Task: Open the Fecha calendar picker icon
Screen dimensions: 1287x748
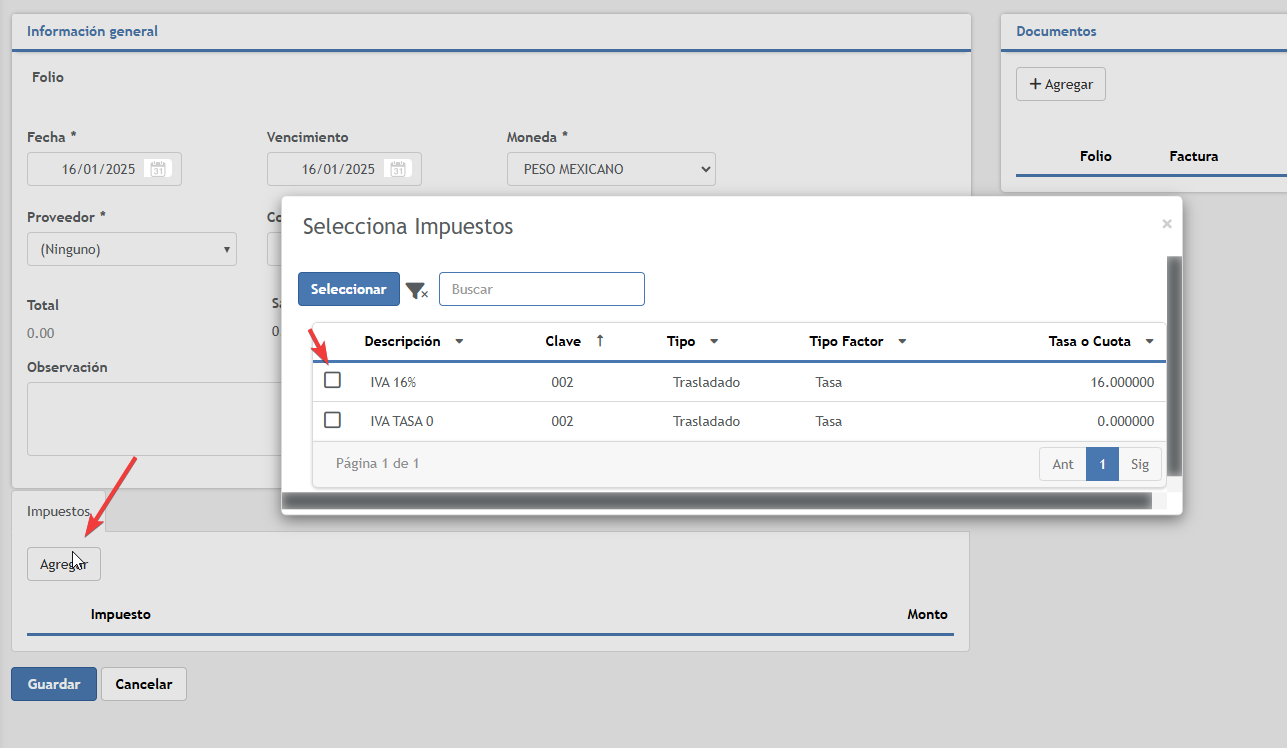Action: click(158, 169)
